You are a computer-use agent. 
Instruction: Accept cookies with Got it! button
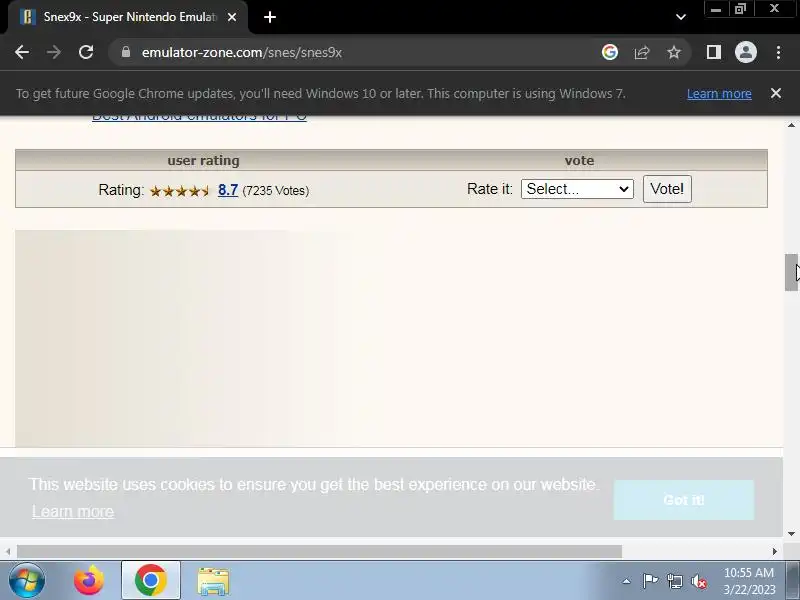click(683, 500)
